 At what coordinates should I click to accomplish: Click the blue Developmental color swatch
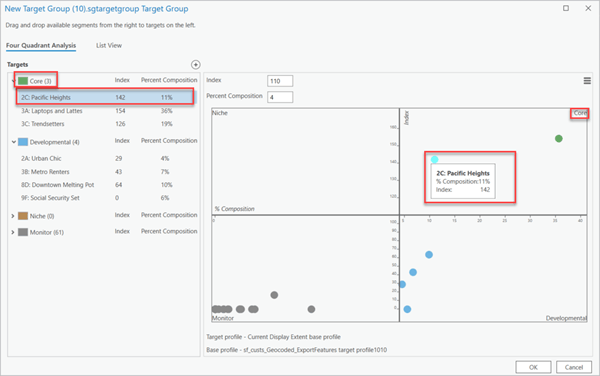pos(23,142)
